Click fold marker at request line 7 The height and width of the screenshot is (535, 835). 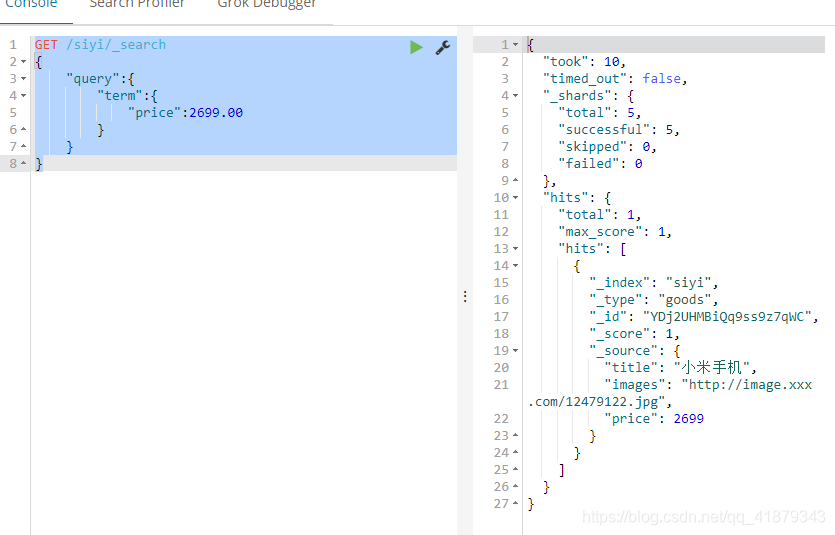23,146
